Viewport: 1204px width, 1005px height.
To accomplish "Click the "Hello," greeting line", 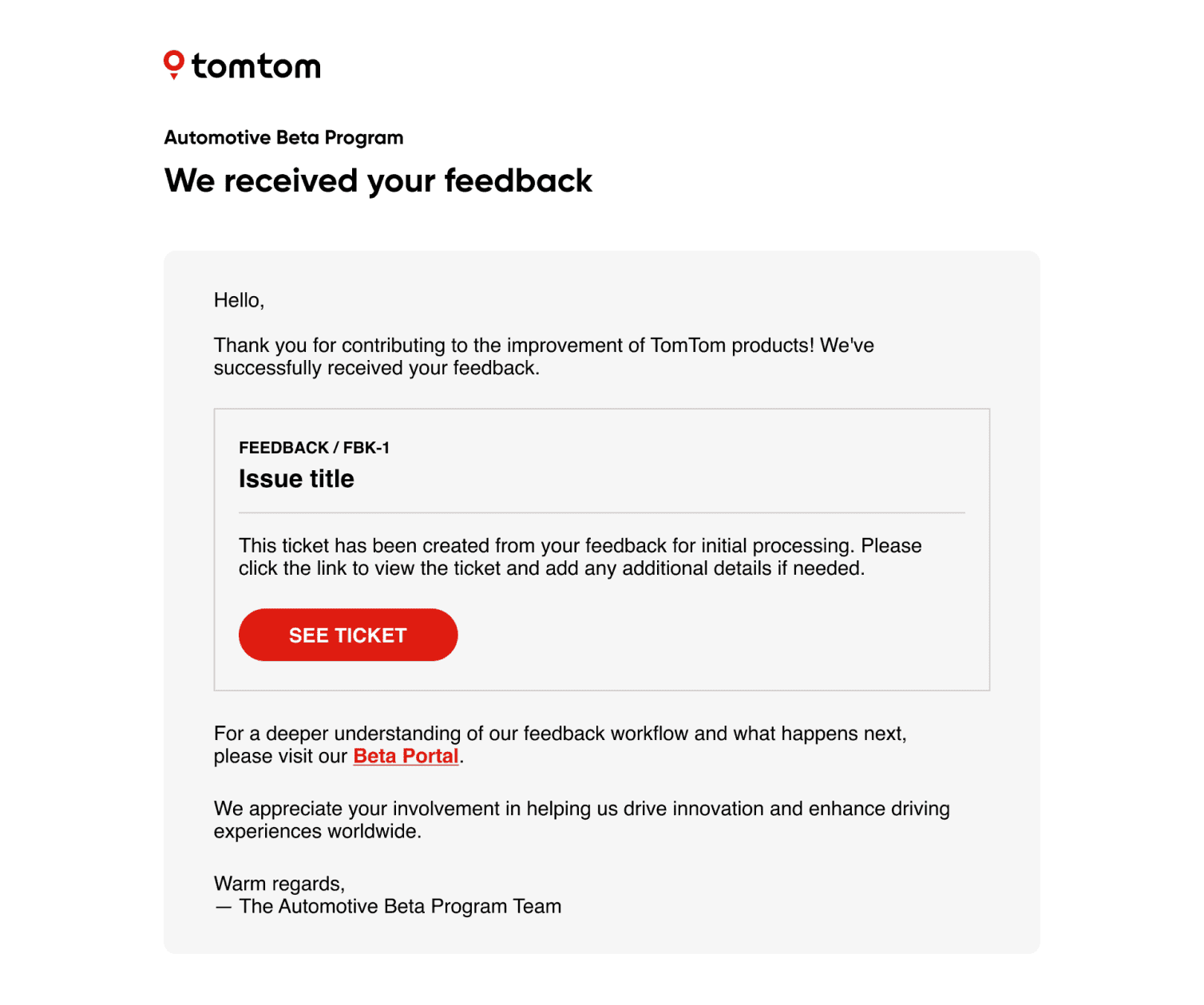I will (x=239, y=300).
